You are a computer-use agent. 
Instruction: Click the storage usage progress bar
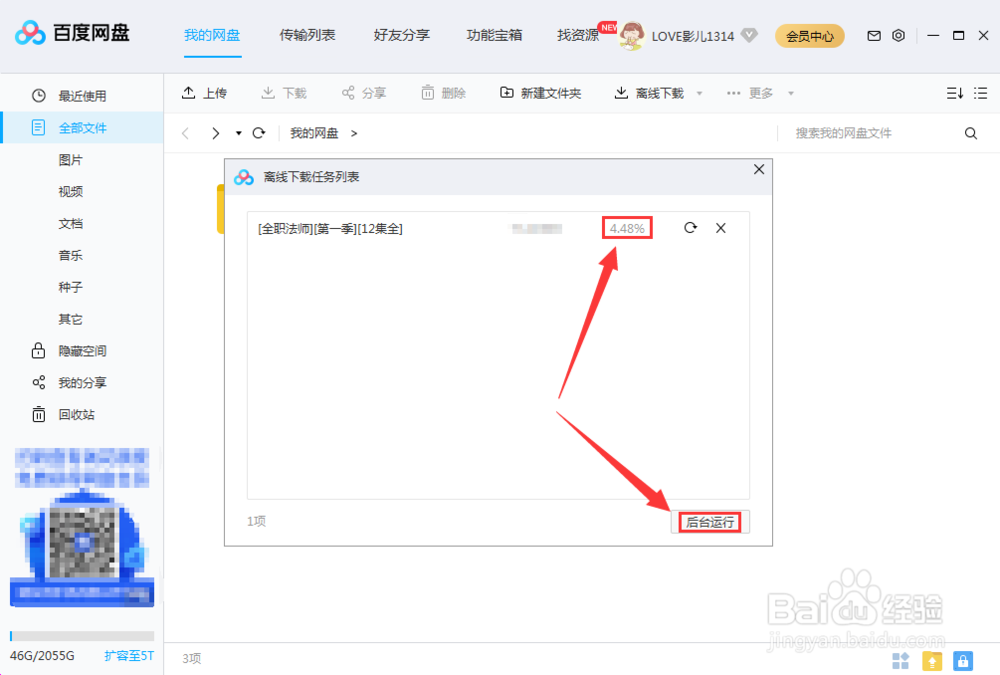point(82,635)
